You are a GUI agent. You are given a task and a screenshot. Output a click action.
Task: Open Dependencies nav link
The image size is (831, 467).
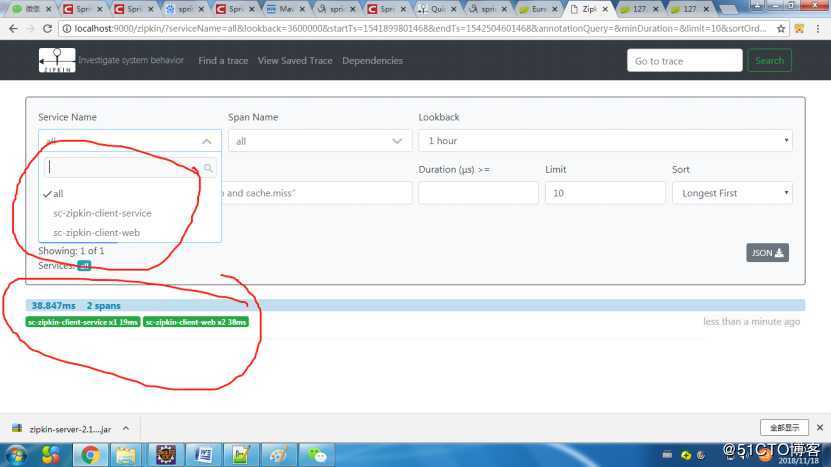pos(373,60)
